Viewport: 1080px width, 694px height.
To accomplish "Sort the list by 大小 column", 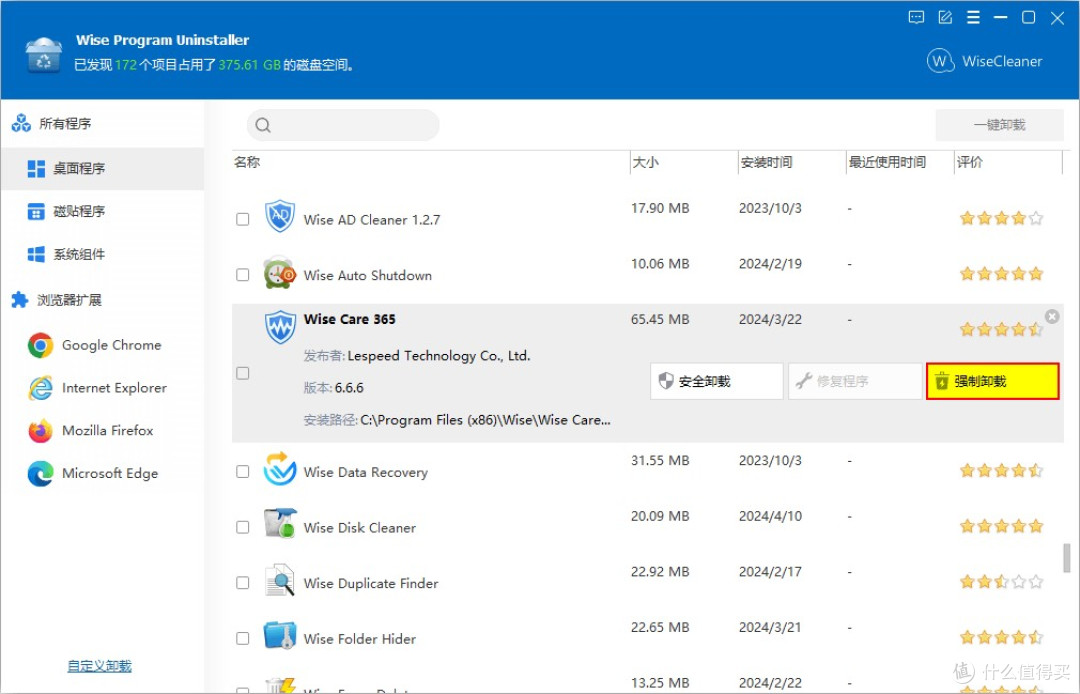I will tap(645, 162).
